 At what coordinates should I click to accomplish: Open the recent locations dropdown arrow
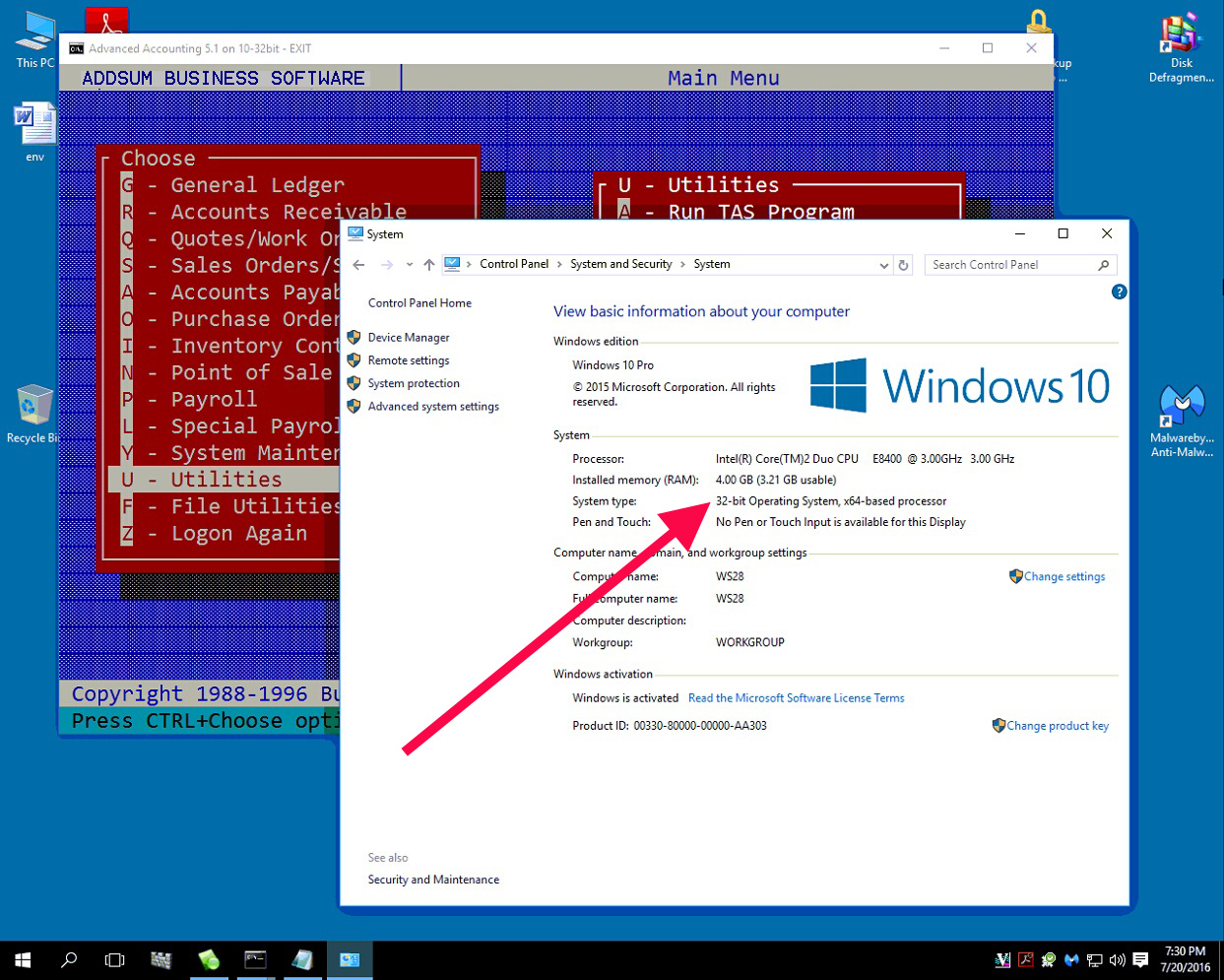[x=410, y=265]
